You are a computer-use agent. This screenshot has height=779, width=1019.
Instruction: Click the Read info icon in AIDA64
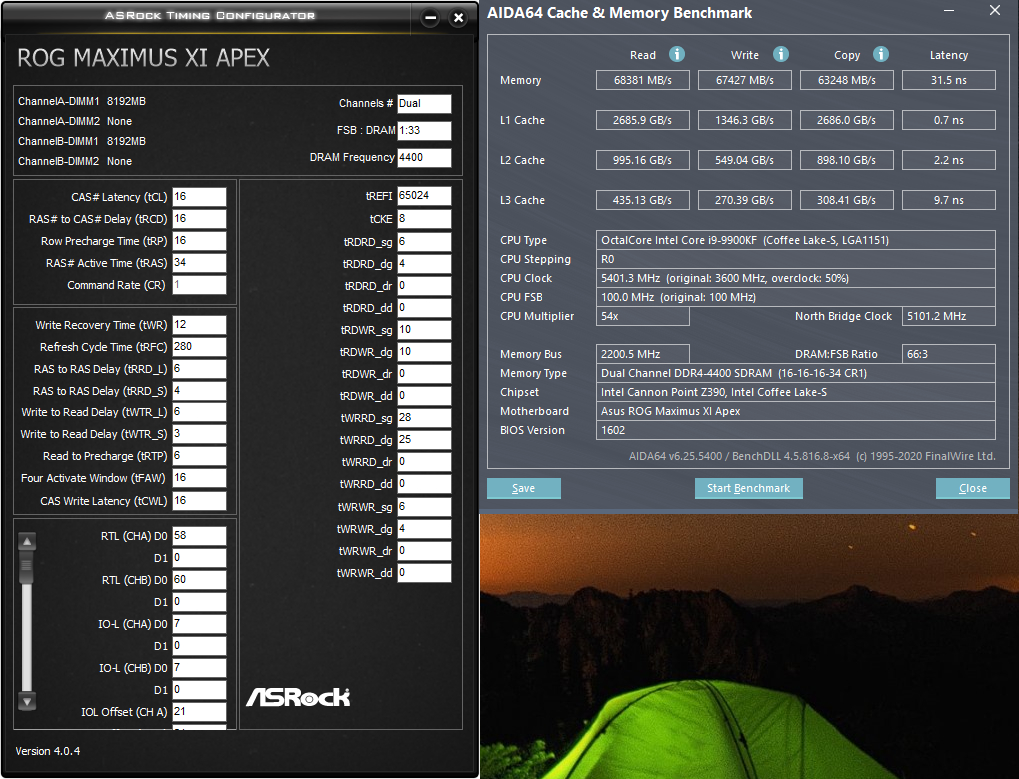click(x=677, y=54)
